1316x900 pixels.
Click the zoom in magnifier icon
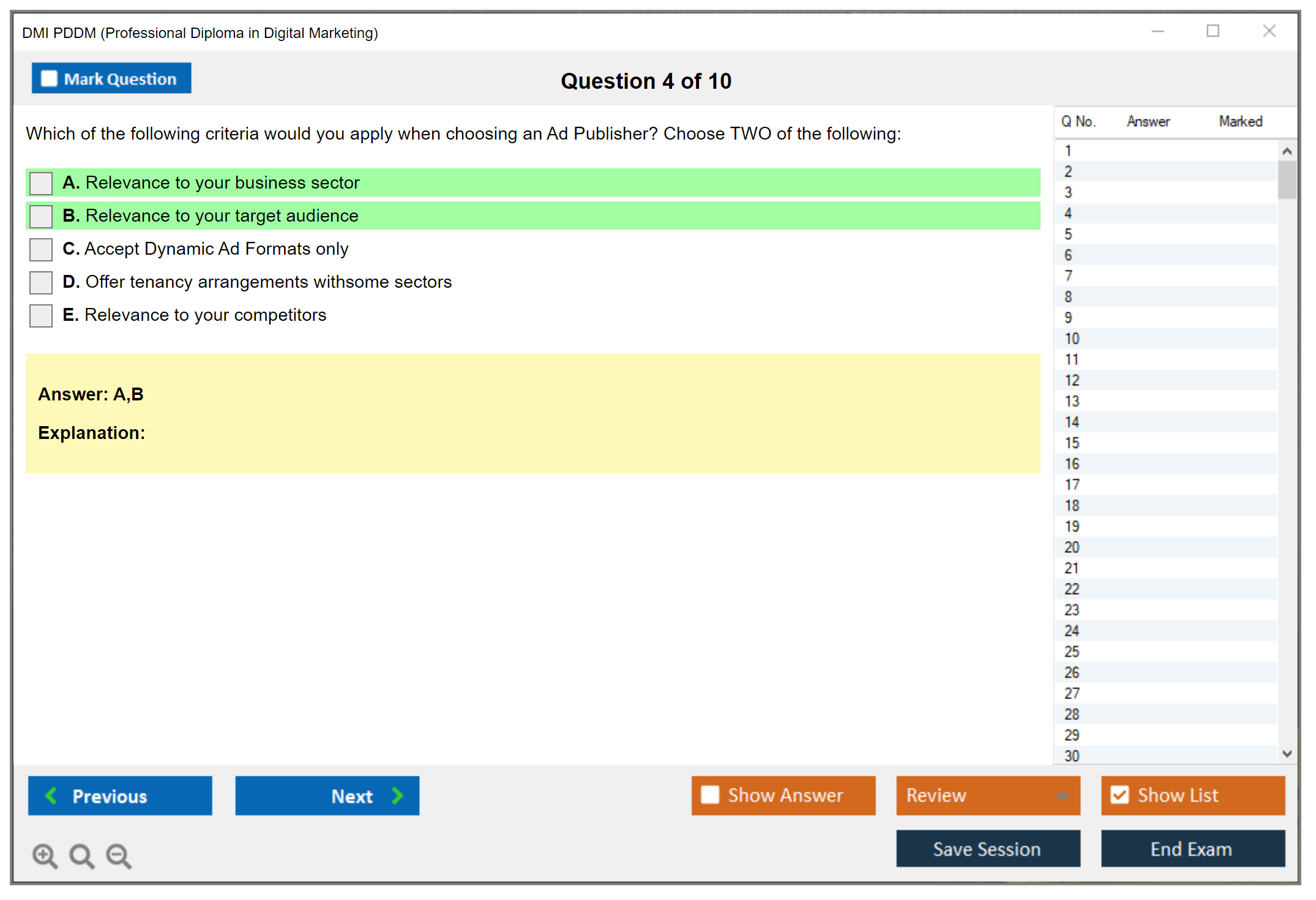tap(45, 855)
